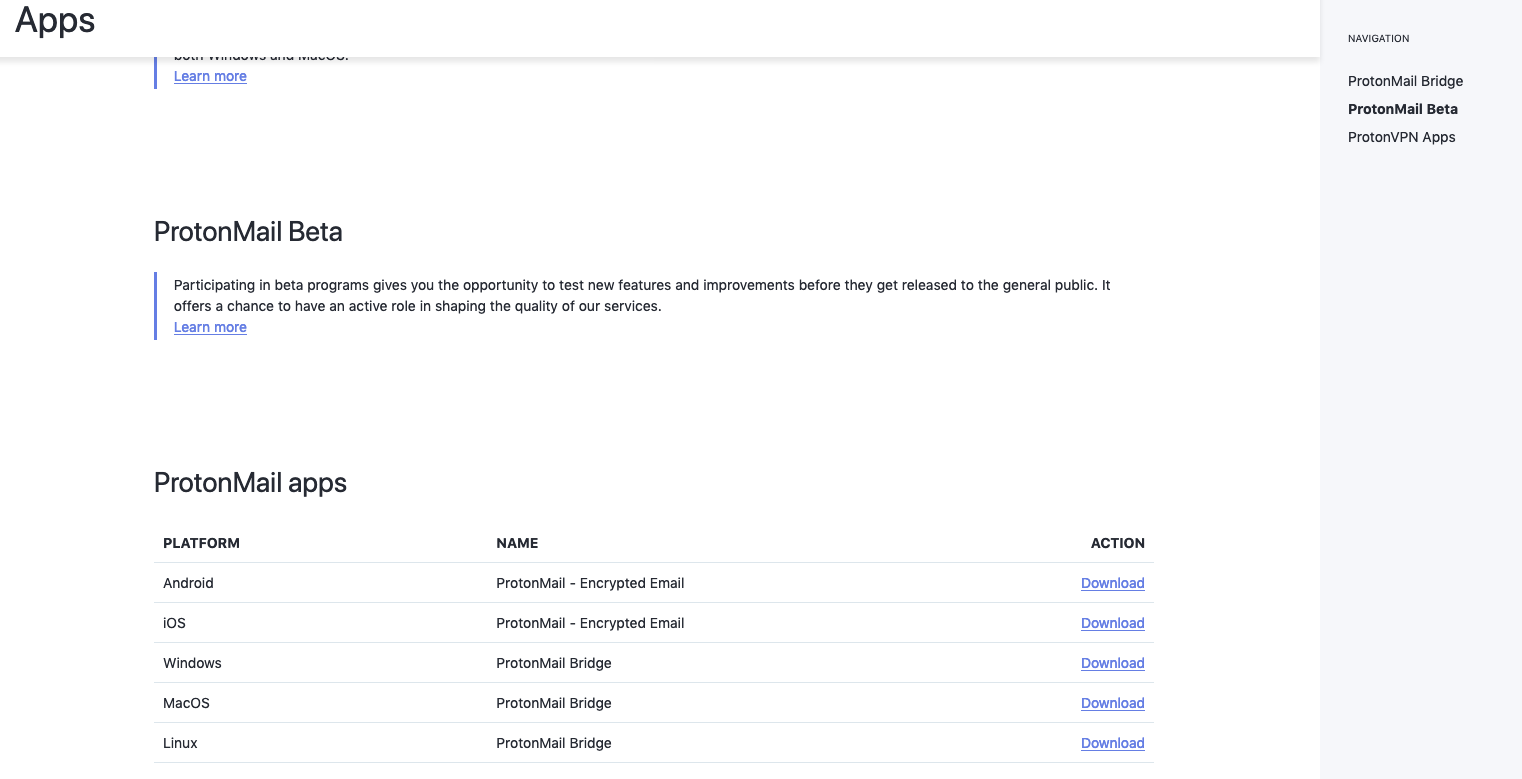Select the Android row in the apps table
This screenshot has height=779, width=1522.
pyautogui.click(x=188, y=583)
